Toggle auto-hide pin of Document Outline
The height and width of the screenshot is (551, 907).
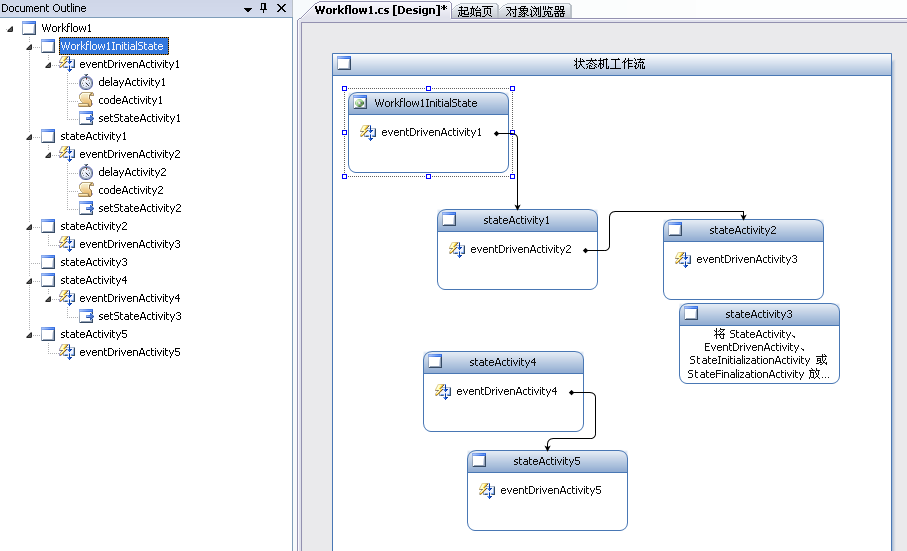pyautogui.click(x=264, y=8)
